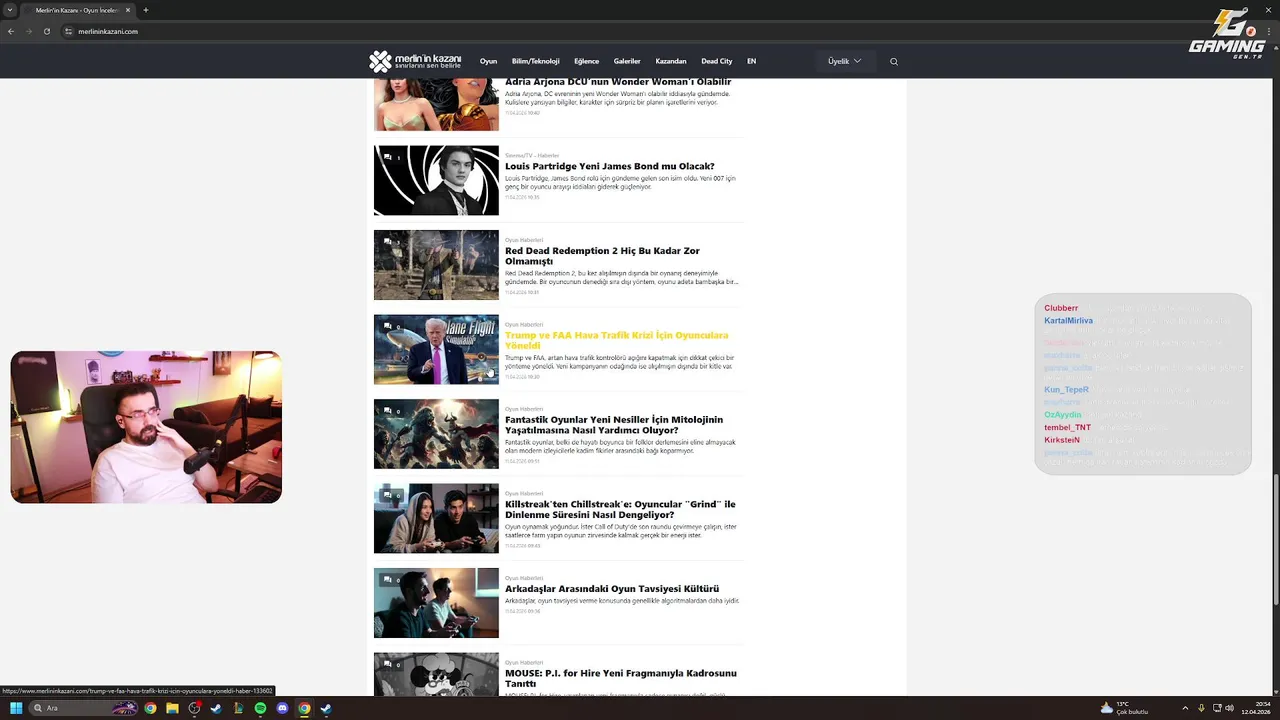Click the comment icon on Killstreak thumbnail
The width and height of the screenshot is (1280, 720).
coord(390,495)
